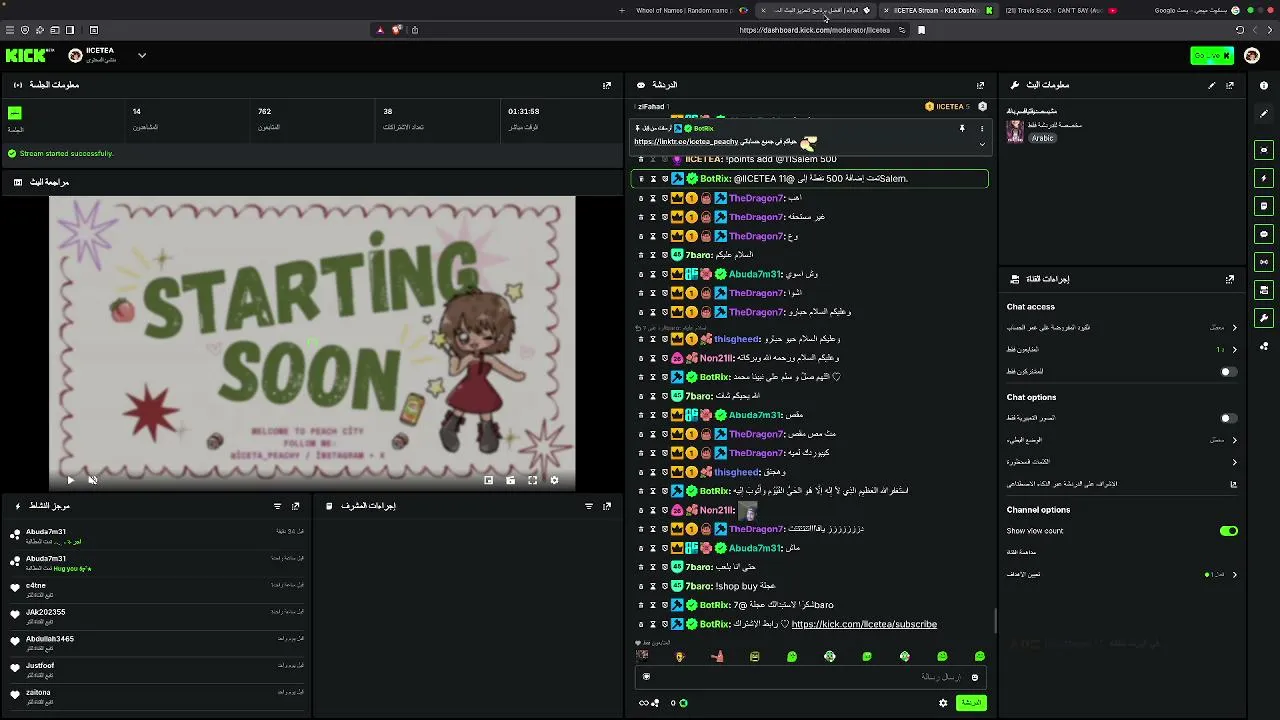
Task: Toggle the subscribers-only chat switch
Action: (1229, 372)
